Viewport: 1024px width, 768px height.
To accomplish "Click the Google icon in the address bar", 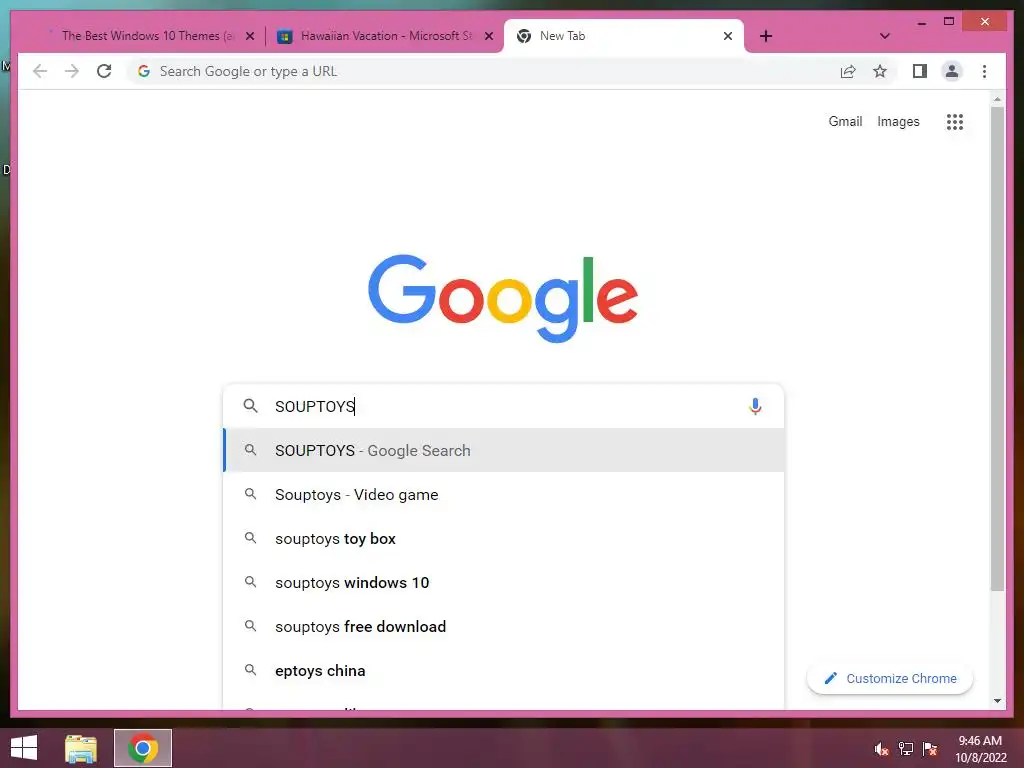I will click(144, 71).
